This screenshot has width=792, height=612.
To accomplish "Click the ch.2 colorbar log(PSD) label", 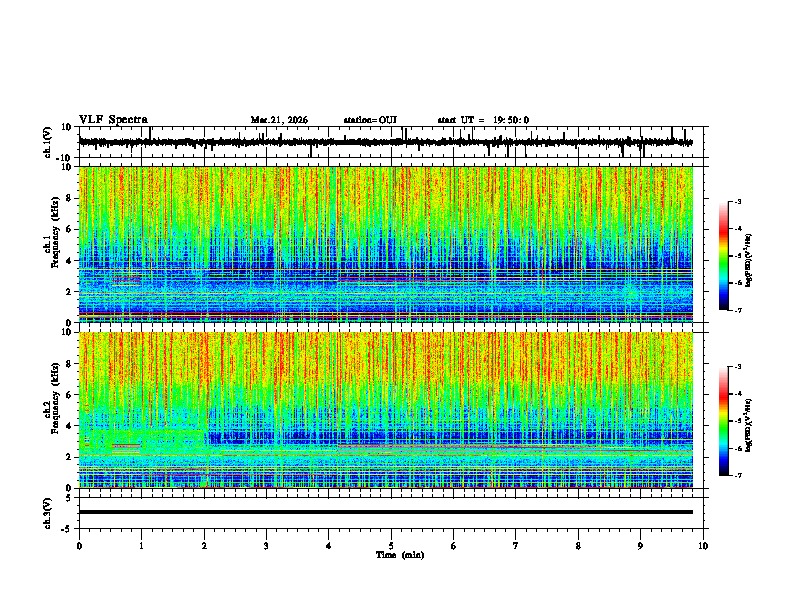I will (748, 425).
